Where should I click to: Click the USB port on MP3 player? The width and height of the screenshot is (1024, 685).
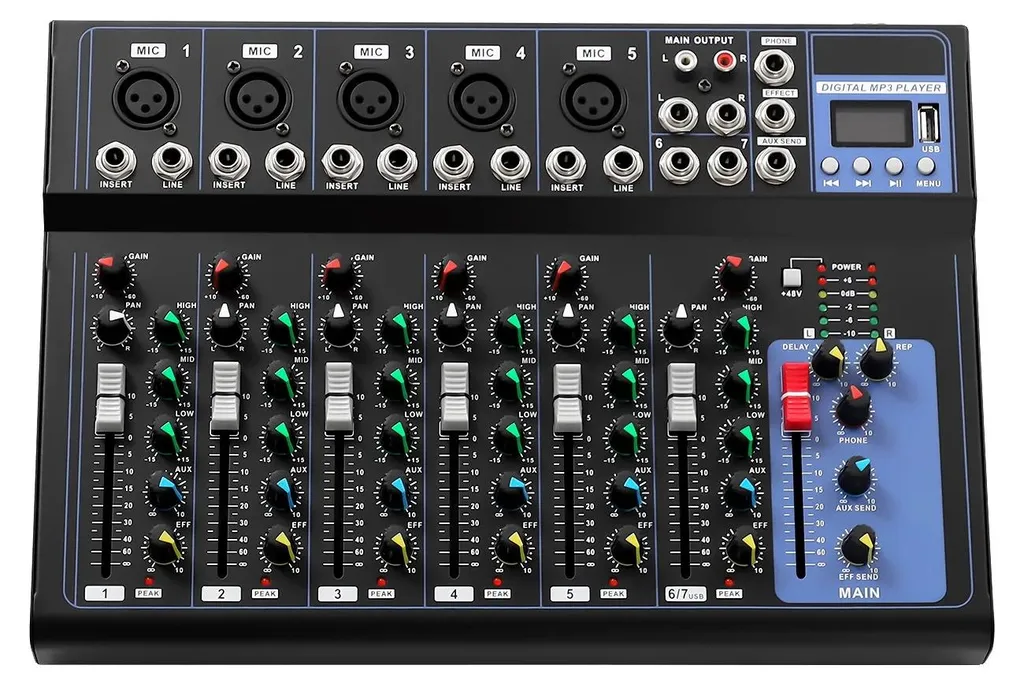tap(928, 123)
